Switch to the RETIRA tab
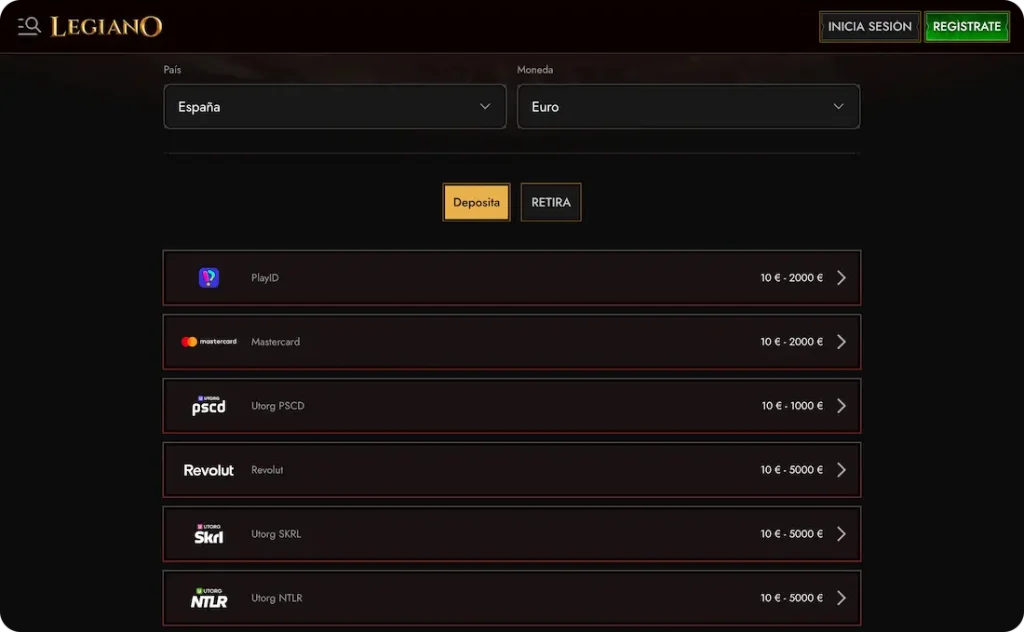Screen dimensions: 1024x632 click(550, 202)
